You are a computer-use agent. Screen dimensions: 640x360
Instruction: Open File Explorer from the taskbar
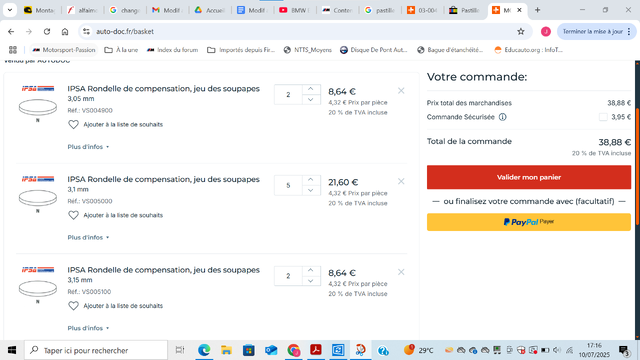pos(226,350)
